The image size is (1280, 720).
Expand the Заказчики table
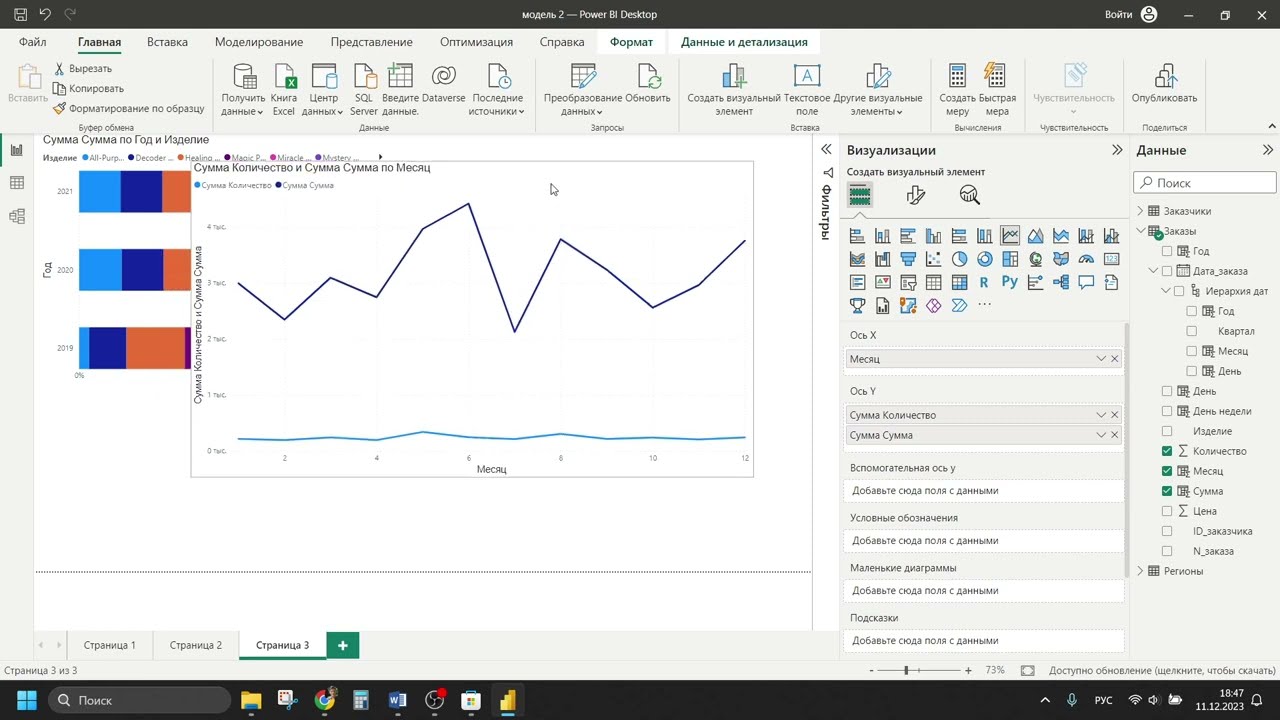tap(1140, 211)
